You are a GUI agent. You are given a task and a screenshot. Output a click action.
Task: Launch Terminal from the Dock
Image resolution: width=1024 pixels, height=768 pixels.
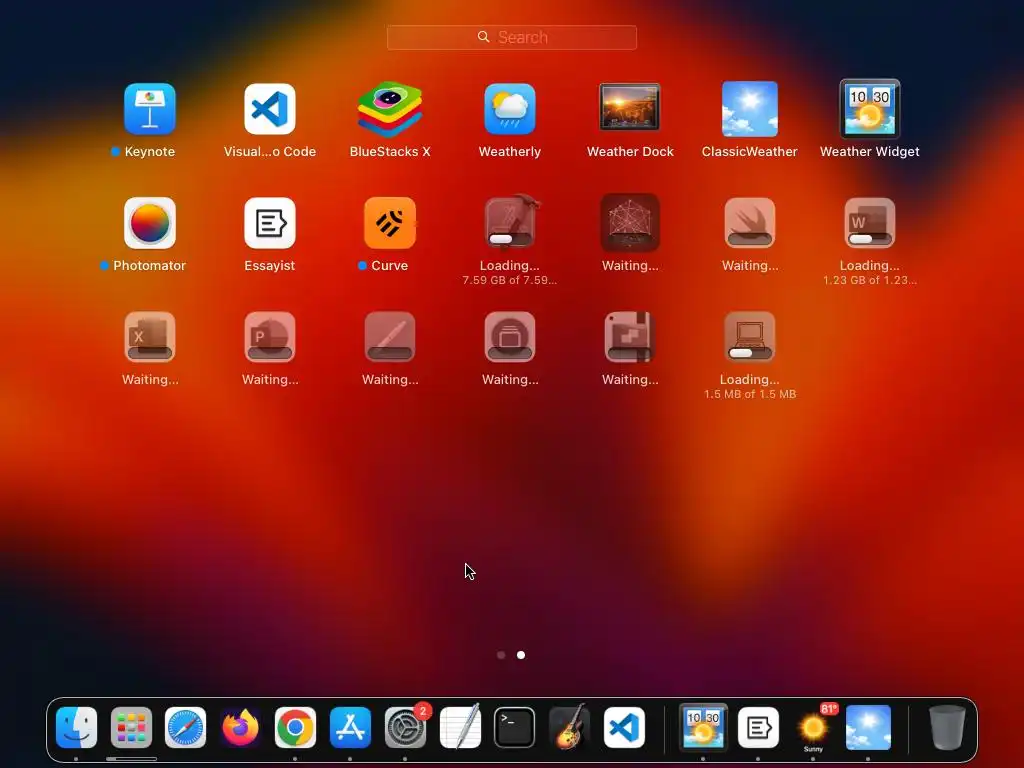click(x=515, y=728)
